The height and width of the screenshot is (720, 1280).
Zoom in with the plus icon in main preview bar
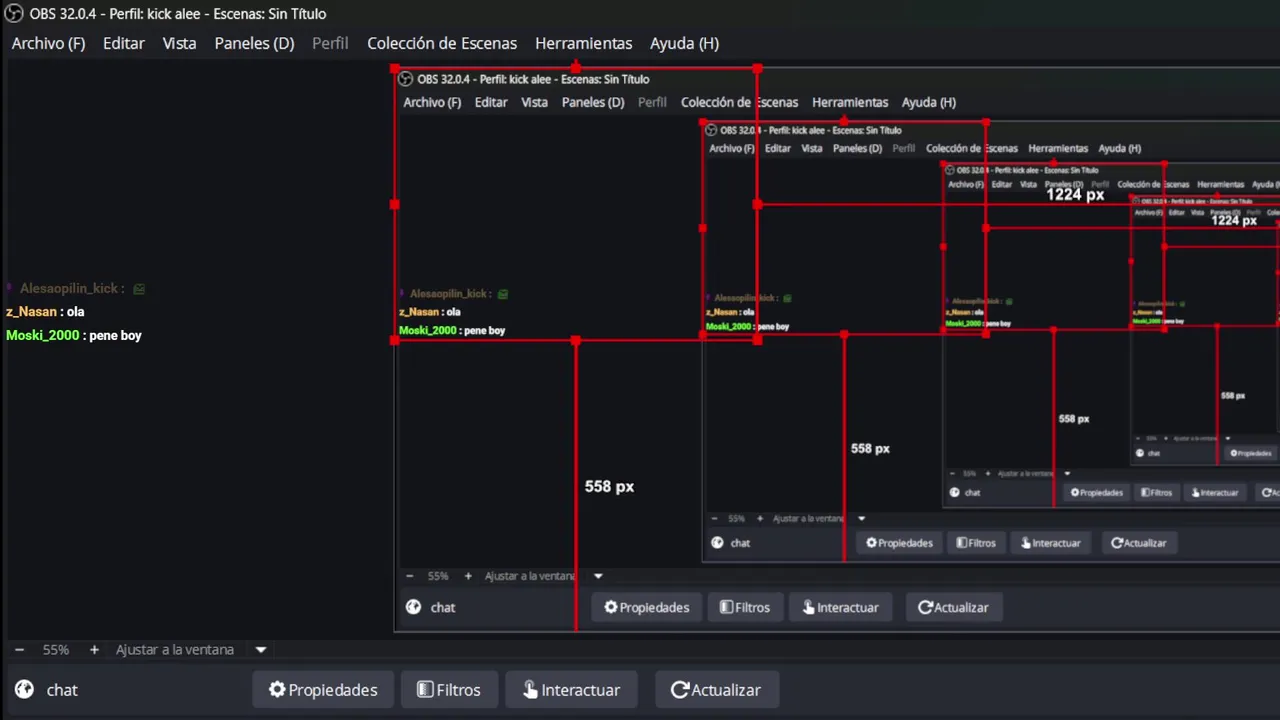94,650
